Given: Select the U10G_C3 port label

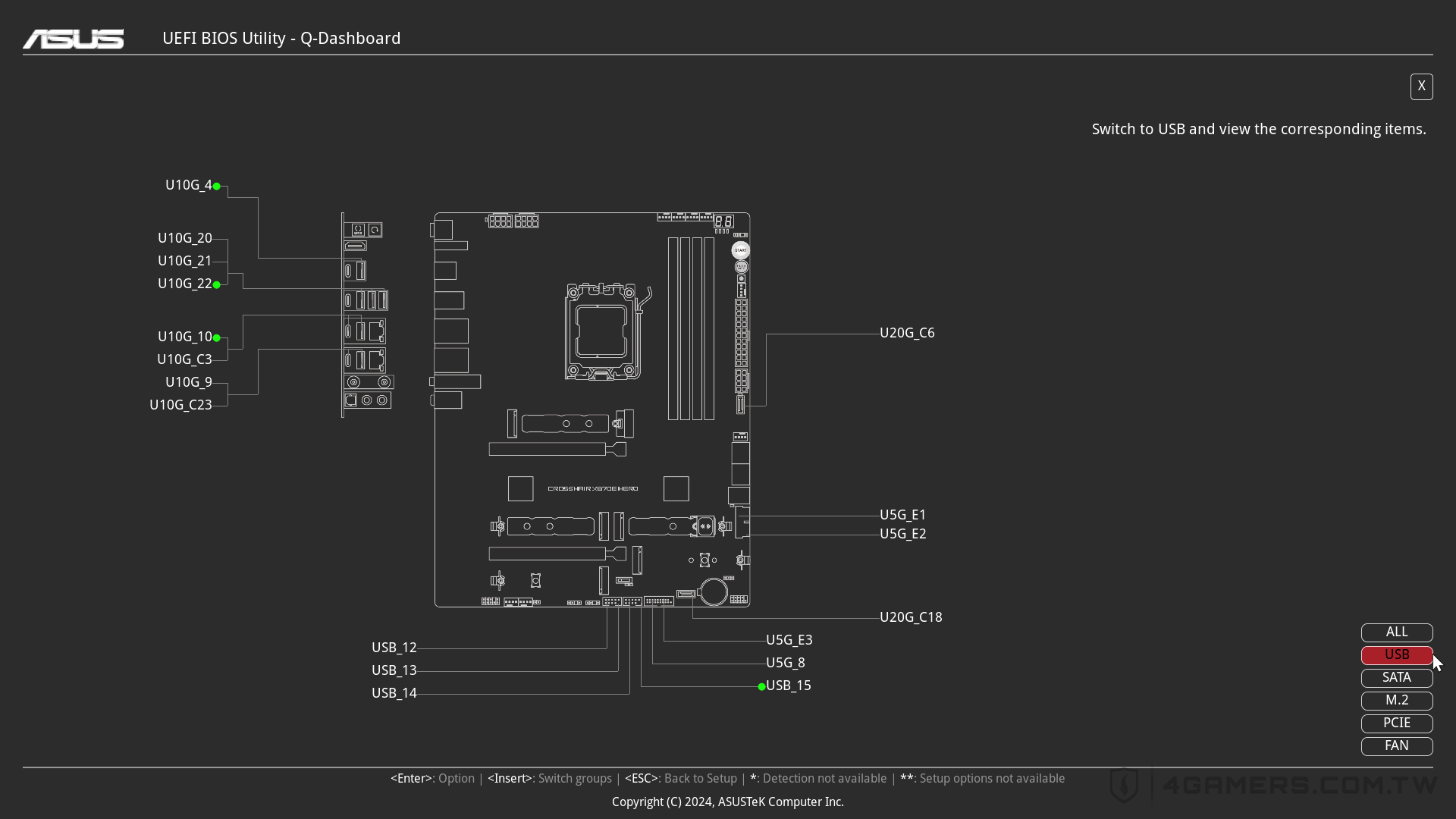Looking at the screenshot, I should pyautogui.click(x=184, y=359).
